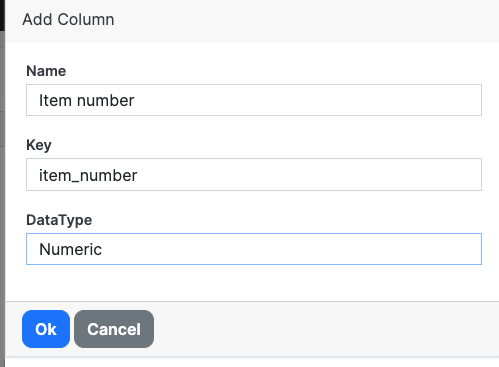Image resolution: width=499 pixels, height=367 pixels.
Task: Click empty space inside the DataType field
Action: [290, 249]
